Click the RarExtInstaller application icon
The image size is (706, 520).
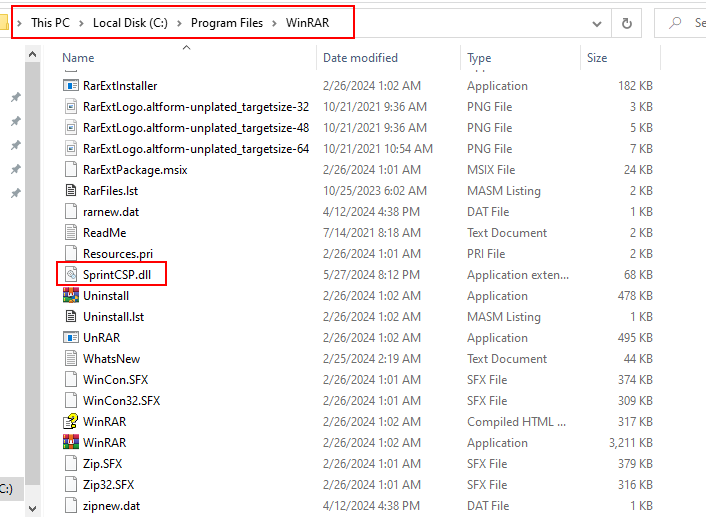coord(71,86)
